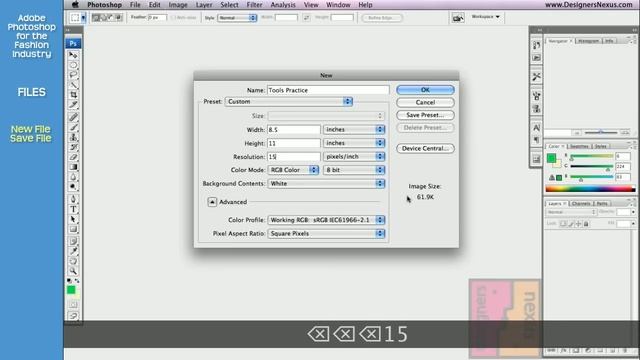Viewport: 640px width, 360px height.
Task: Open the Apple menu
Action: (x=75, y=5)
